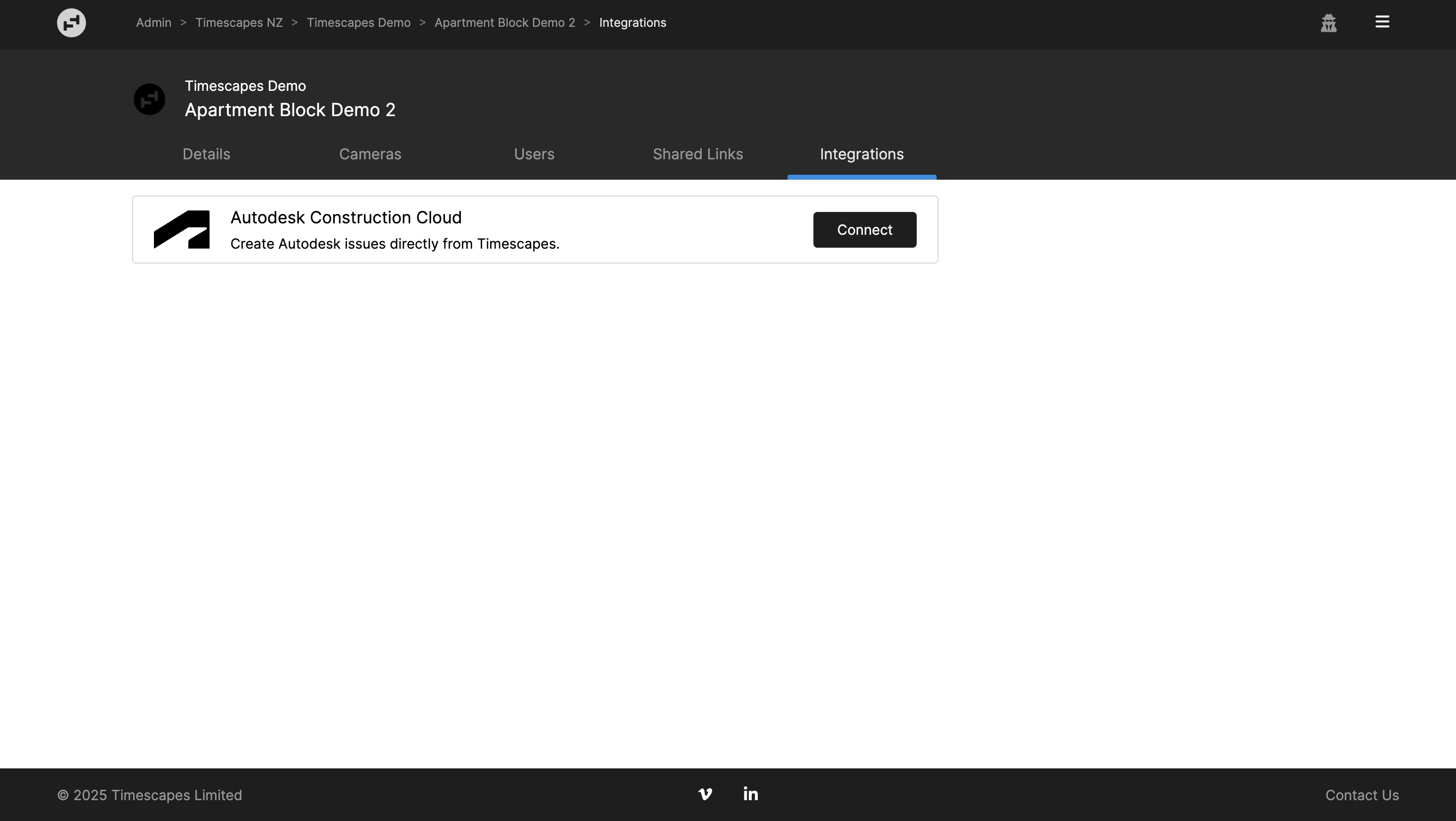1456x821 pixels.
Task: Click the impersonate user spy icon
Action: [1328, 23]
